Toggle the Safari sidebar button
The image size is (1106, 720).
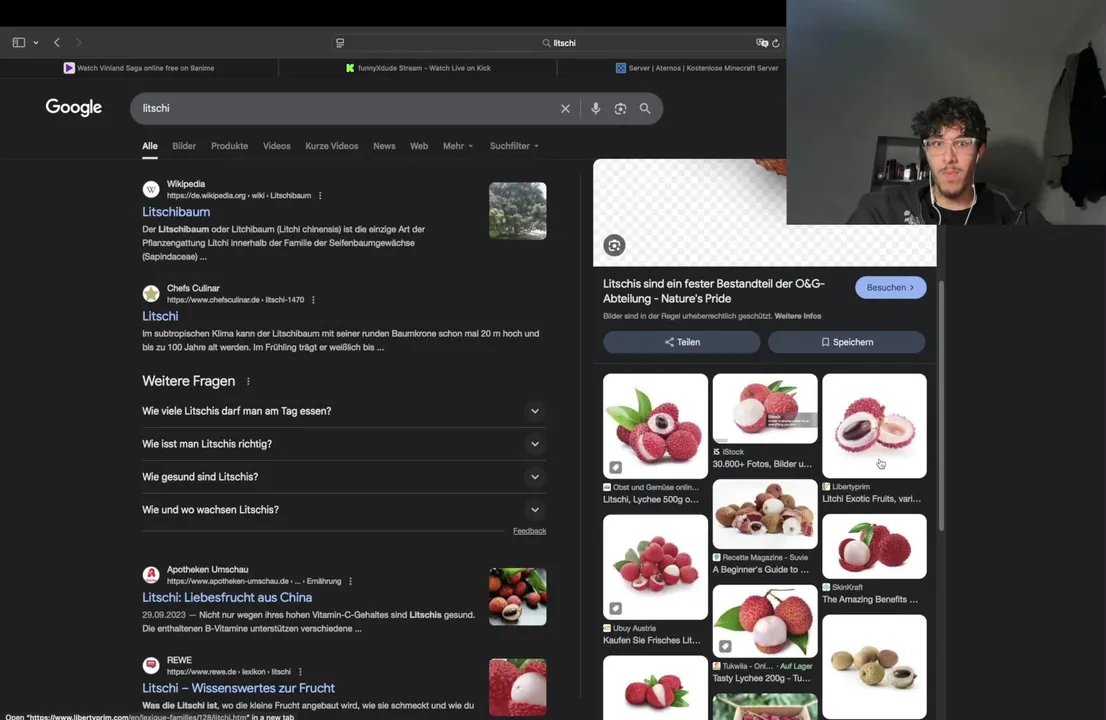pyautogui.click(x=19, y=42)
